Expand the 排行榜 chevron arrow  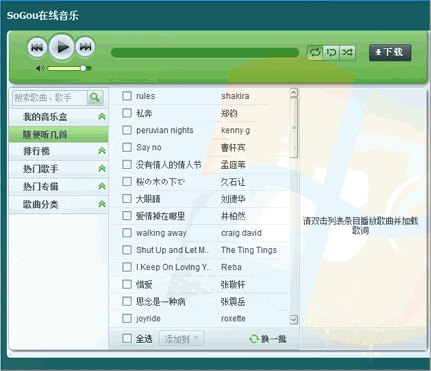[102, 151]
